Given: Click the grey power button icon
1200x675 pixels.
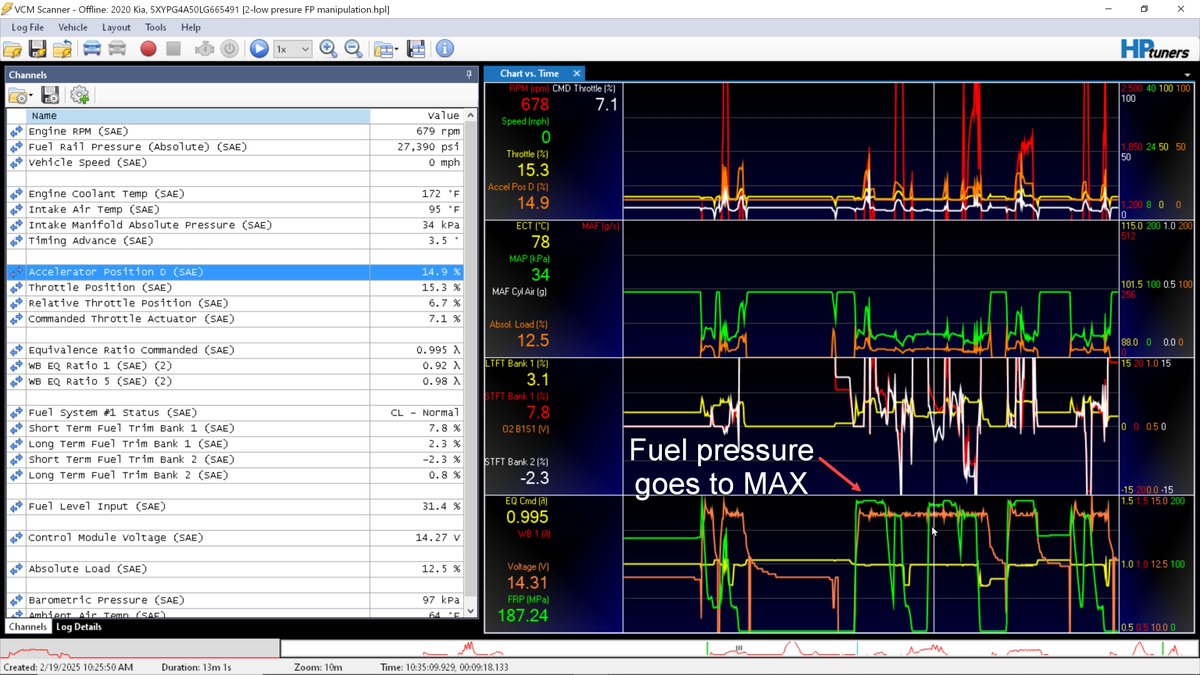Looking at the screenshot, I should (229, 48).
